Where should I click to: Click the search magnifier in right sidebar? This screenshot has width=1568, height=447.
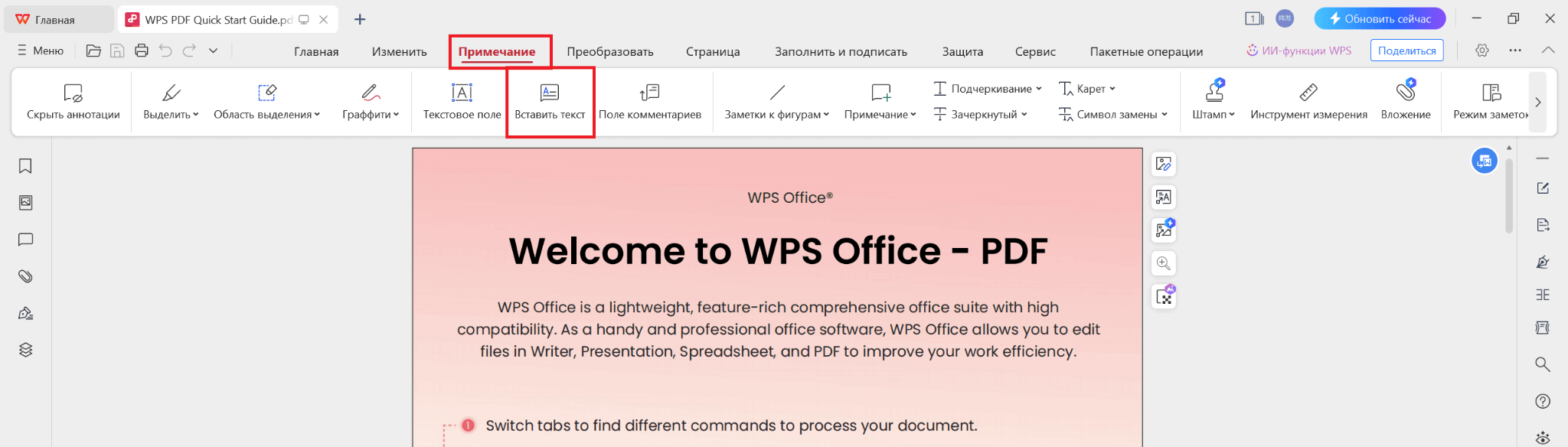click(1543, 364)
